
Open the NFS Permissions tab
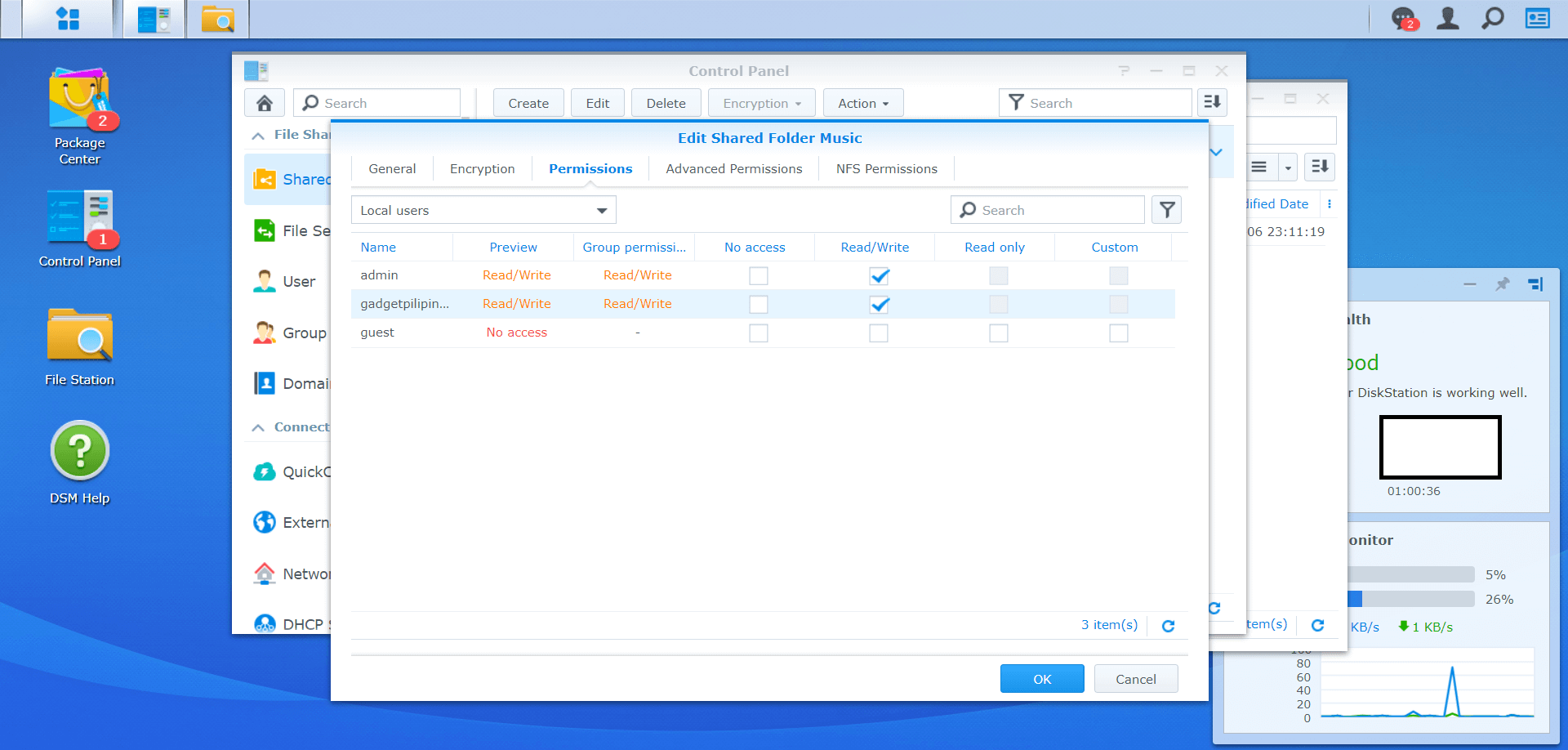tap(886, 169)
